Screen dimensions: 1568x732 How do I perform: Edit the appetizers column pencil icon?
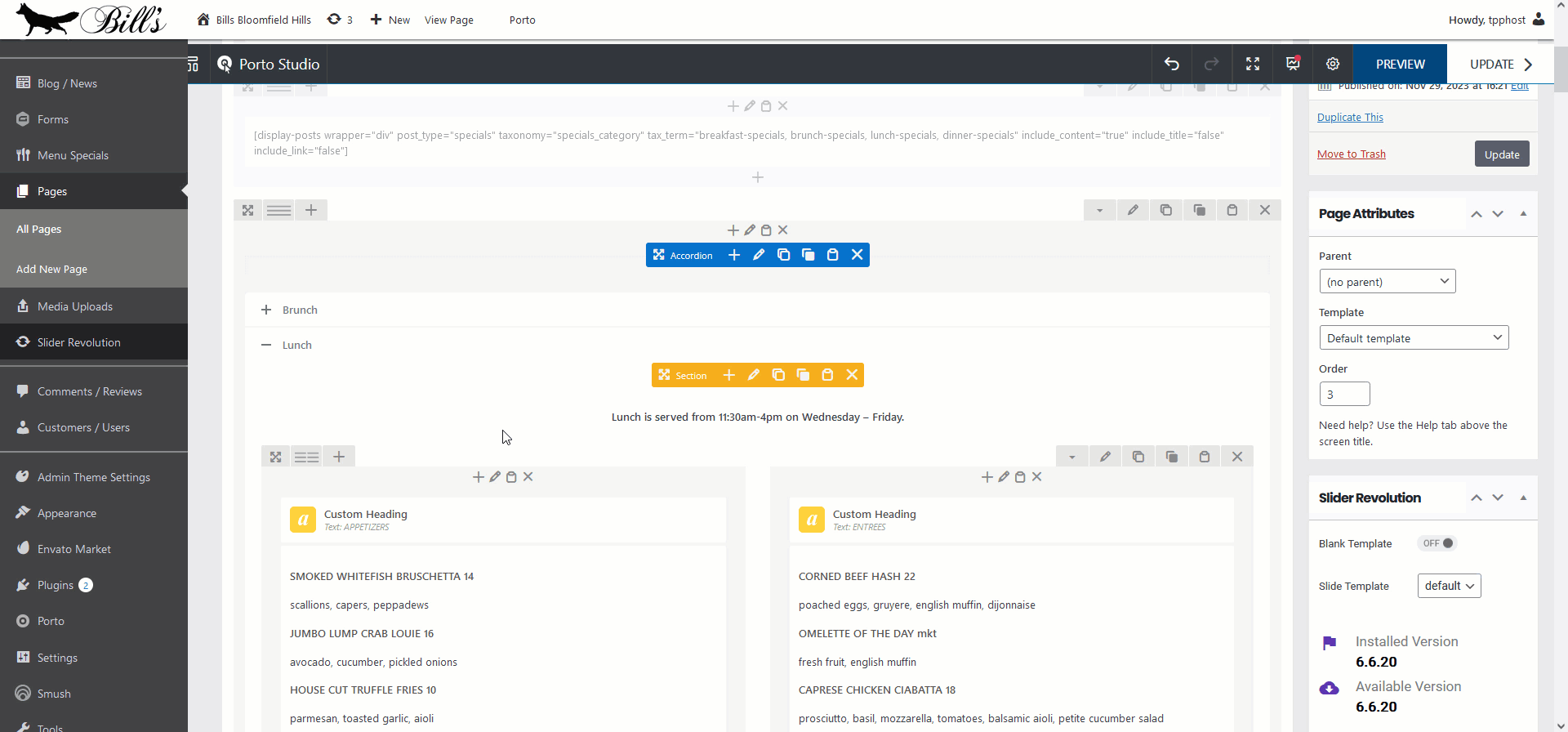pyautogui.click(x=495, y=477)
